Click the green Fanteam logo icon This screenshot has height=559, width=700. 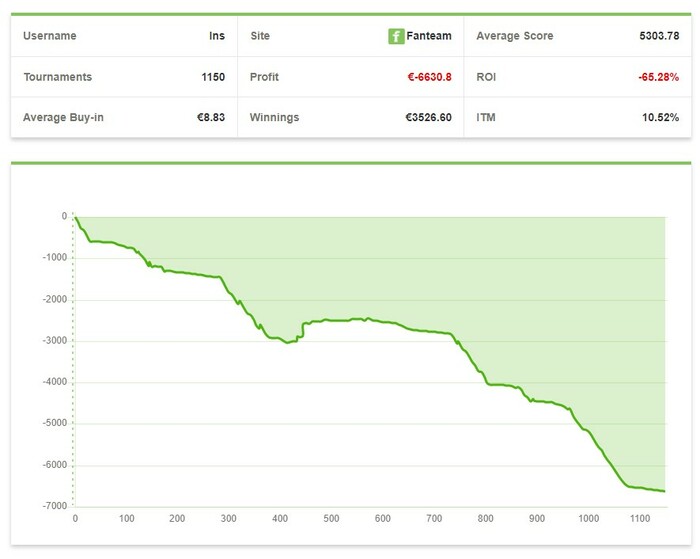click(396, 36)
